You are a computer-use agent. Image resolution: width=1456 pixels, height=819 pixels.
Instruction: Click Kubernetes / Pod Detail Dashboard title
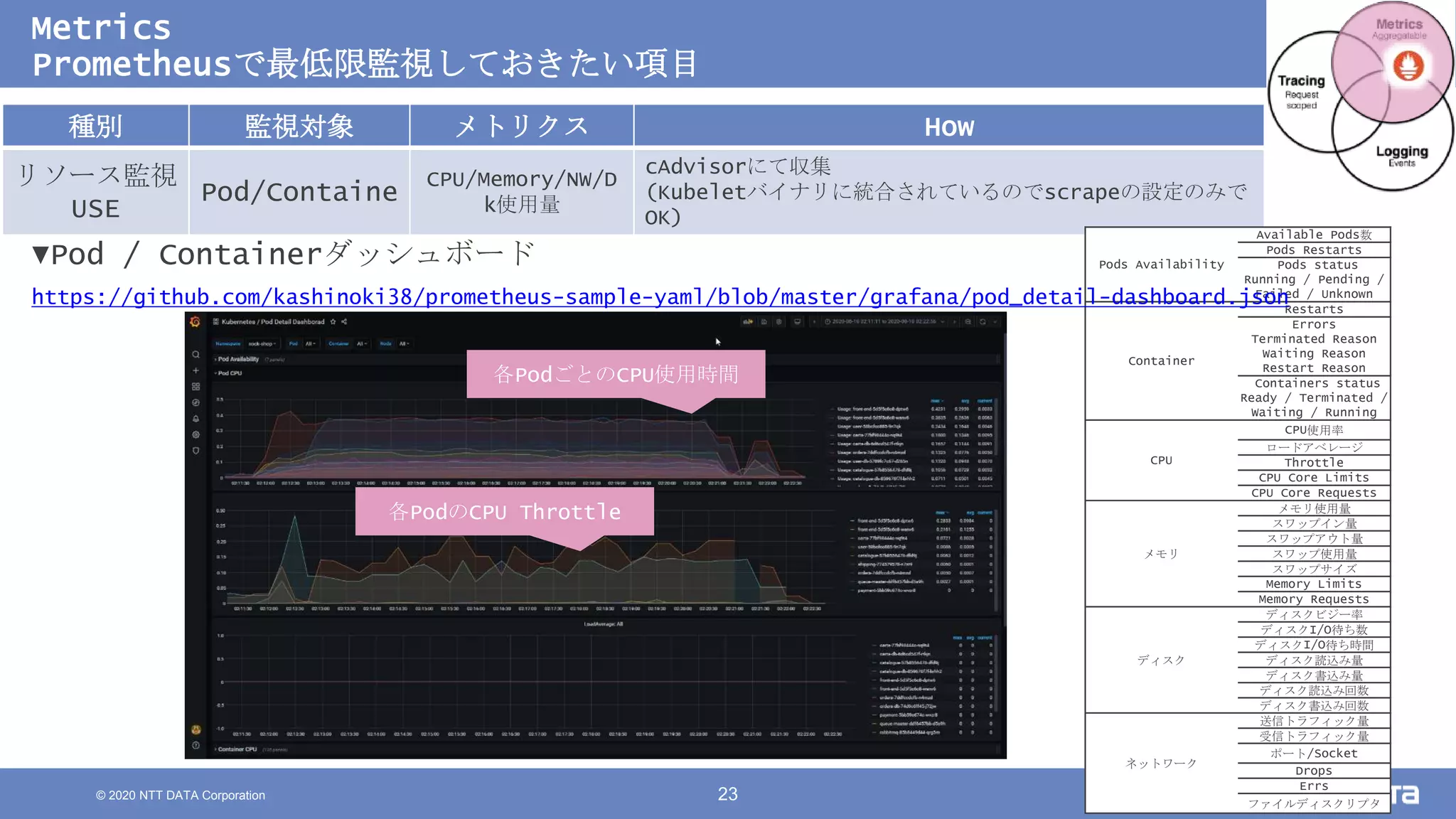pos(273,322)
